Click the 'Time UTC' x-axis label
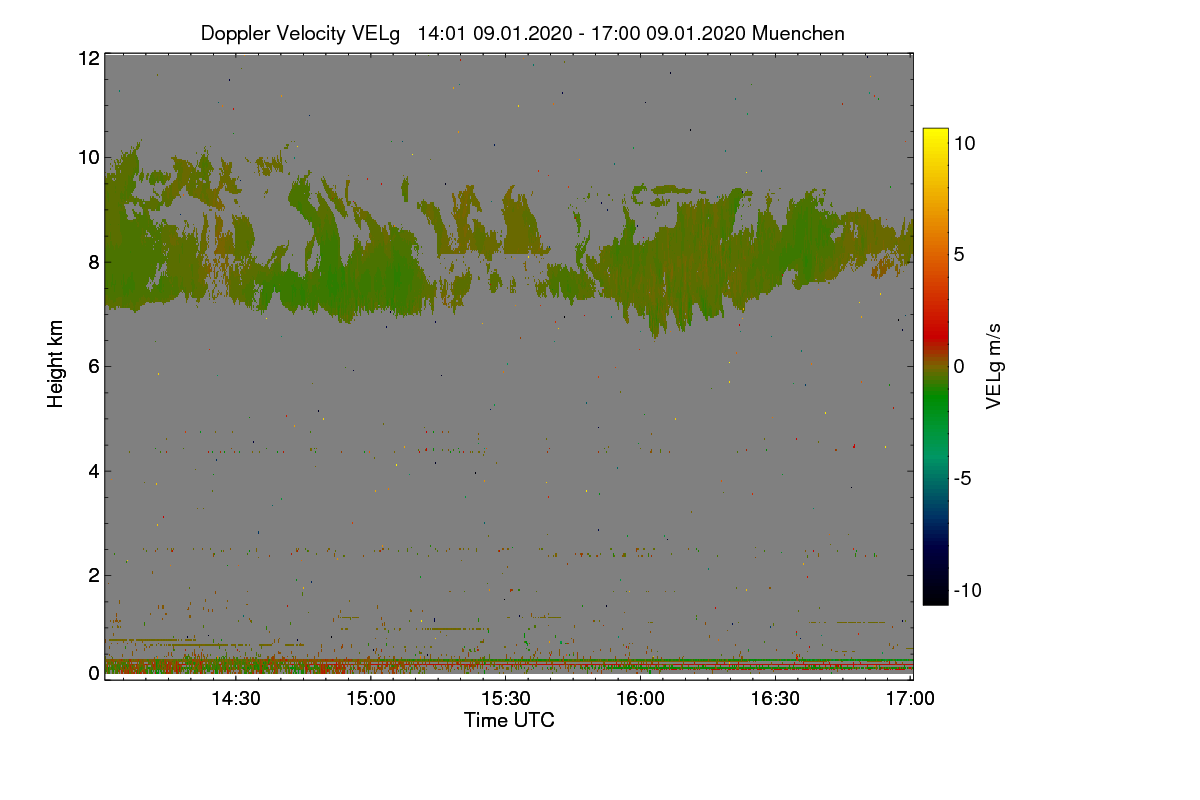 (x=509, y=720)
